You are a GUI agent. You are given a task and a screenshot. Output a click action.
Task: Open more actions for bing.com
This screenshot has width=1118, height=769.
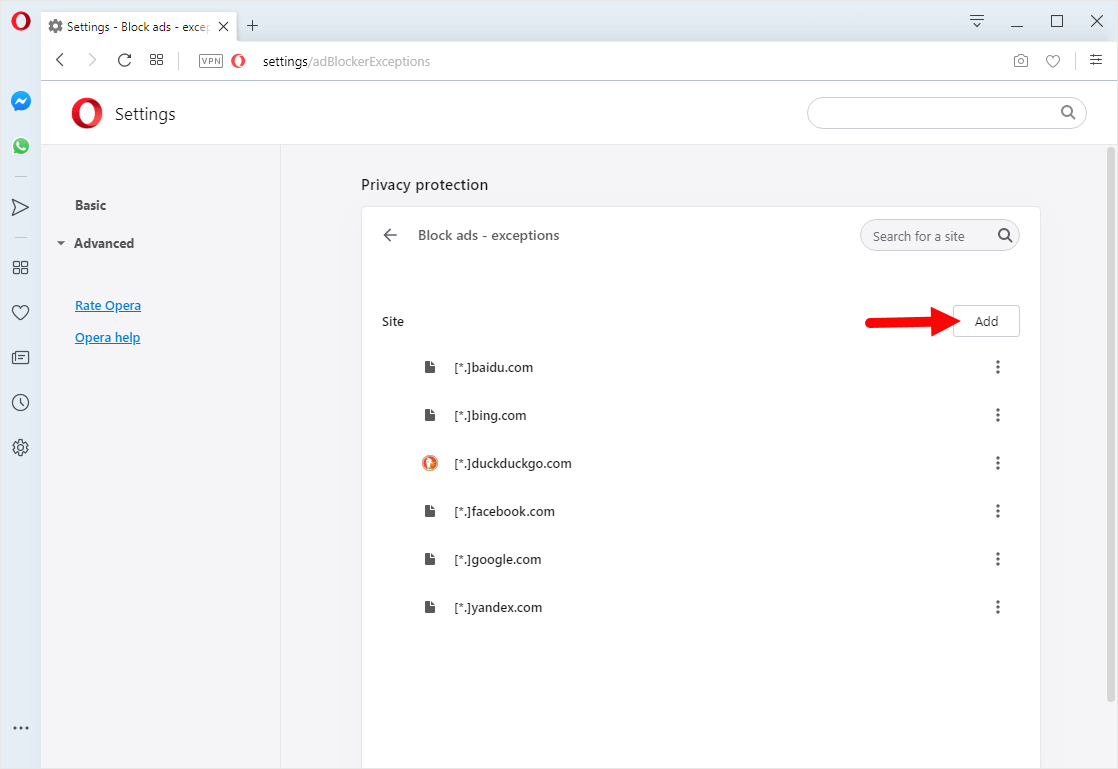tap(998, 415)
